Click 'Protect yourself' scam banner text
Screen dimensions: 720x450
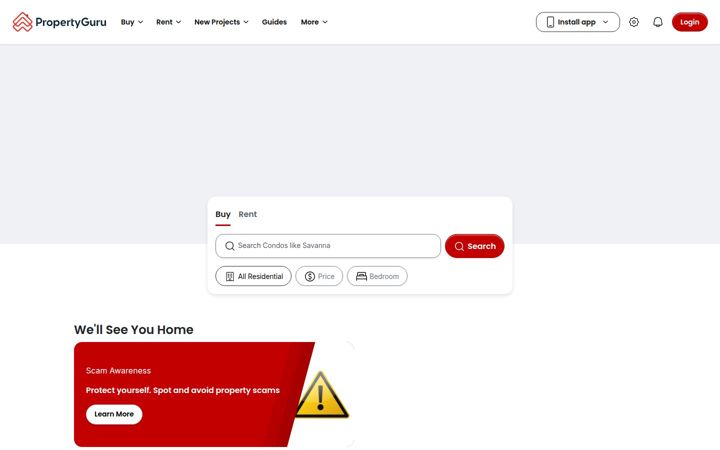coord(183,390)
